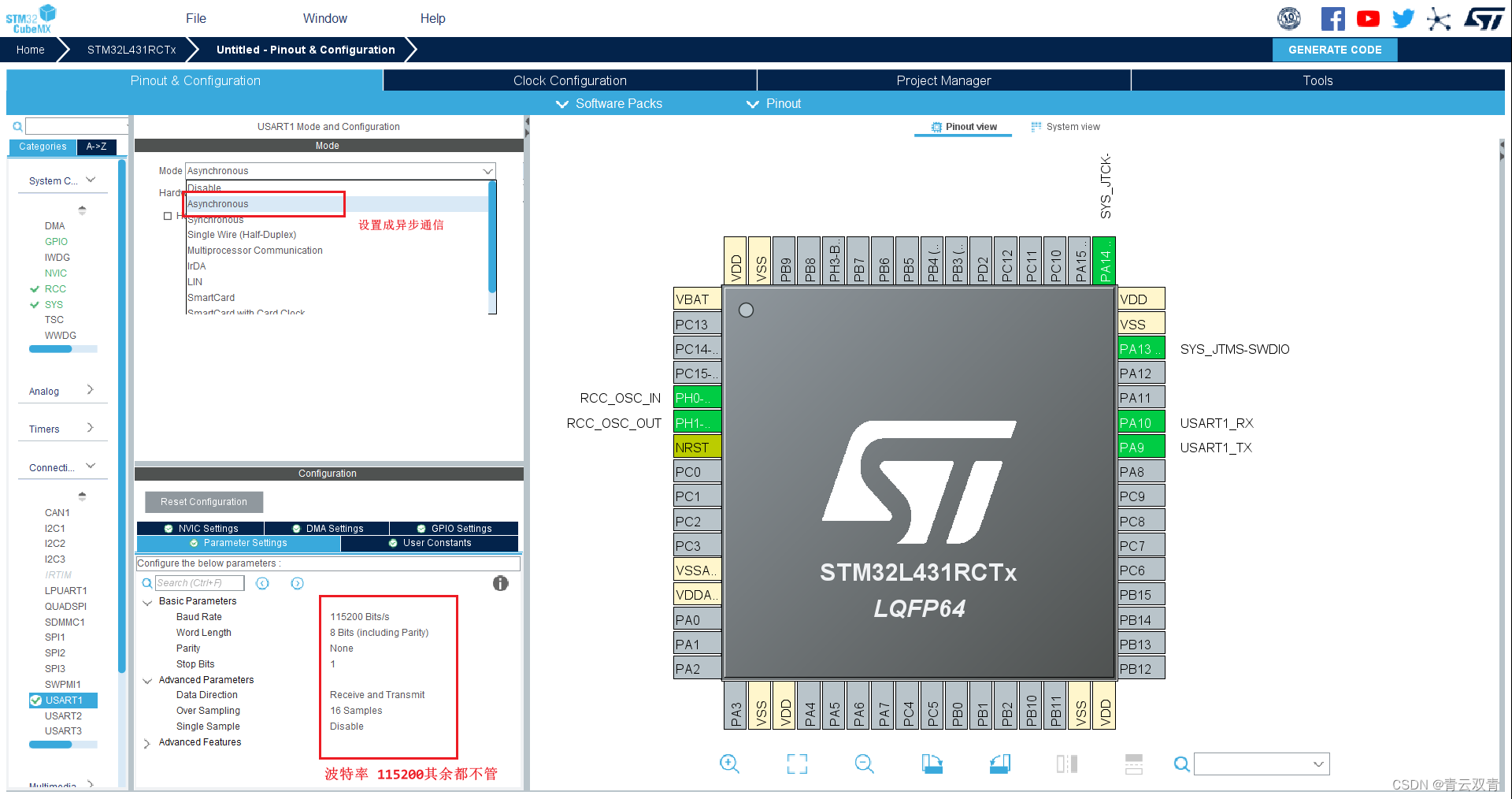The image size is (1512, 799).
Task: Open the DMA Settings tab
Action: (x=327, y=529)
